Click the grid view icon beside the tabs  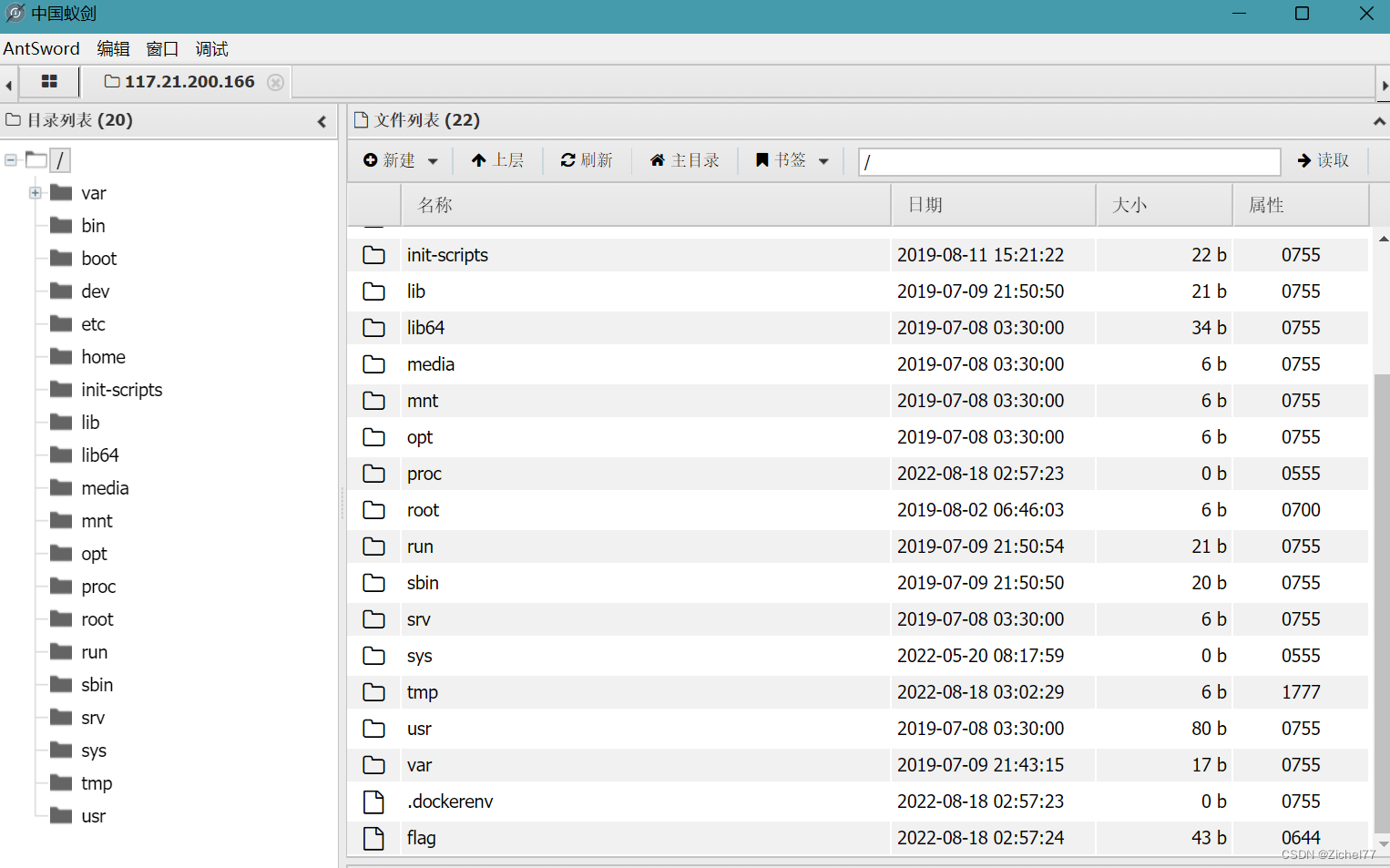(49, 81)
